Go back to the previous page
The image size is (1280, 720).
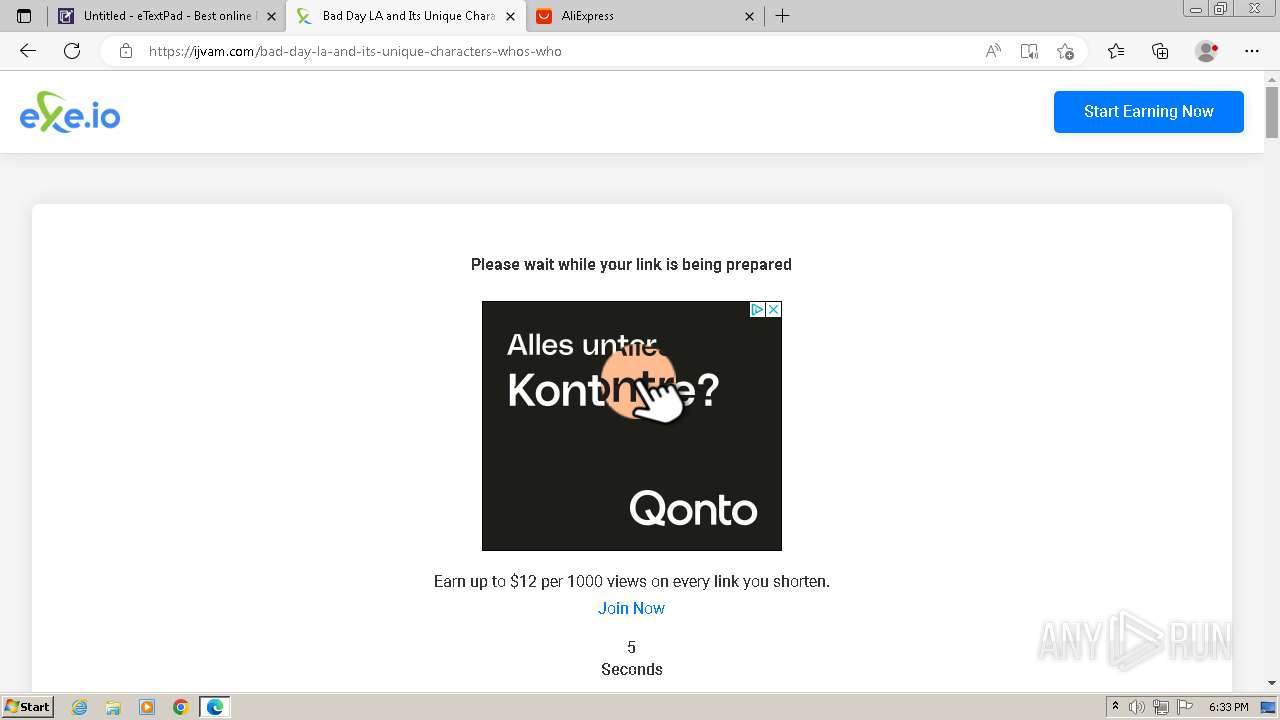(28, 51)
